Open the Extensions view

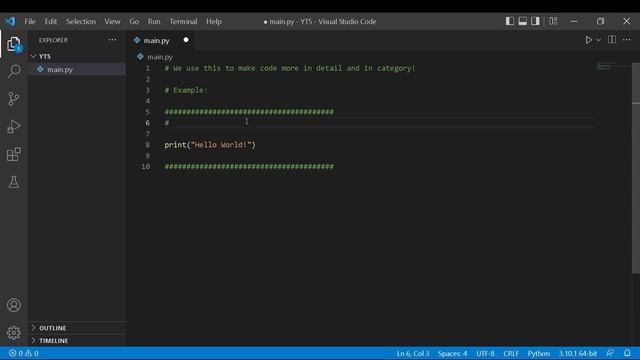tap(14, 154)
